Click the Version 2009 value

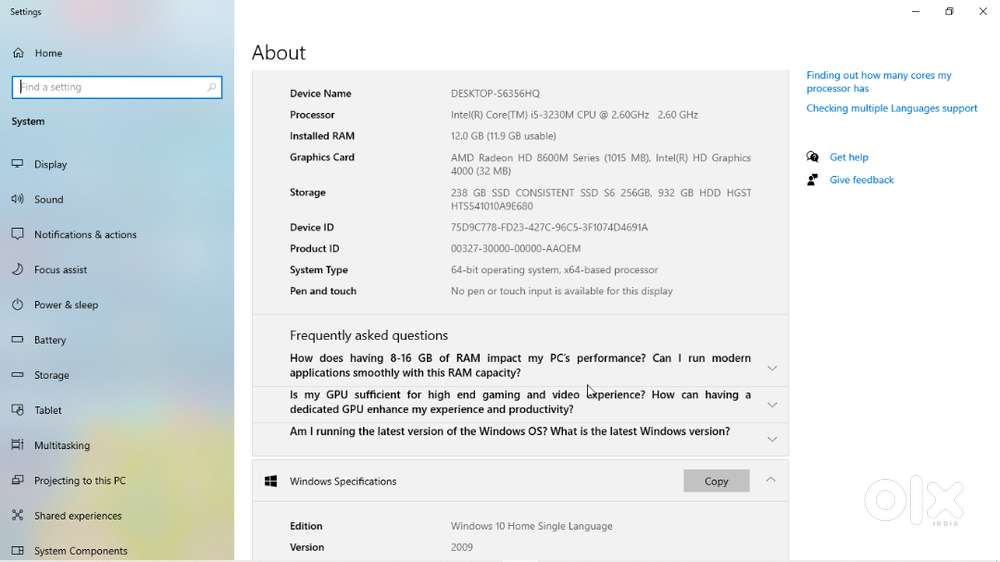462,547
